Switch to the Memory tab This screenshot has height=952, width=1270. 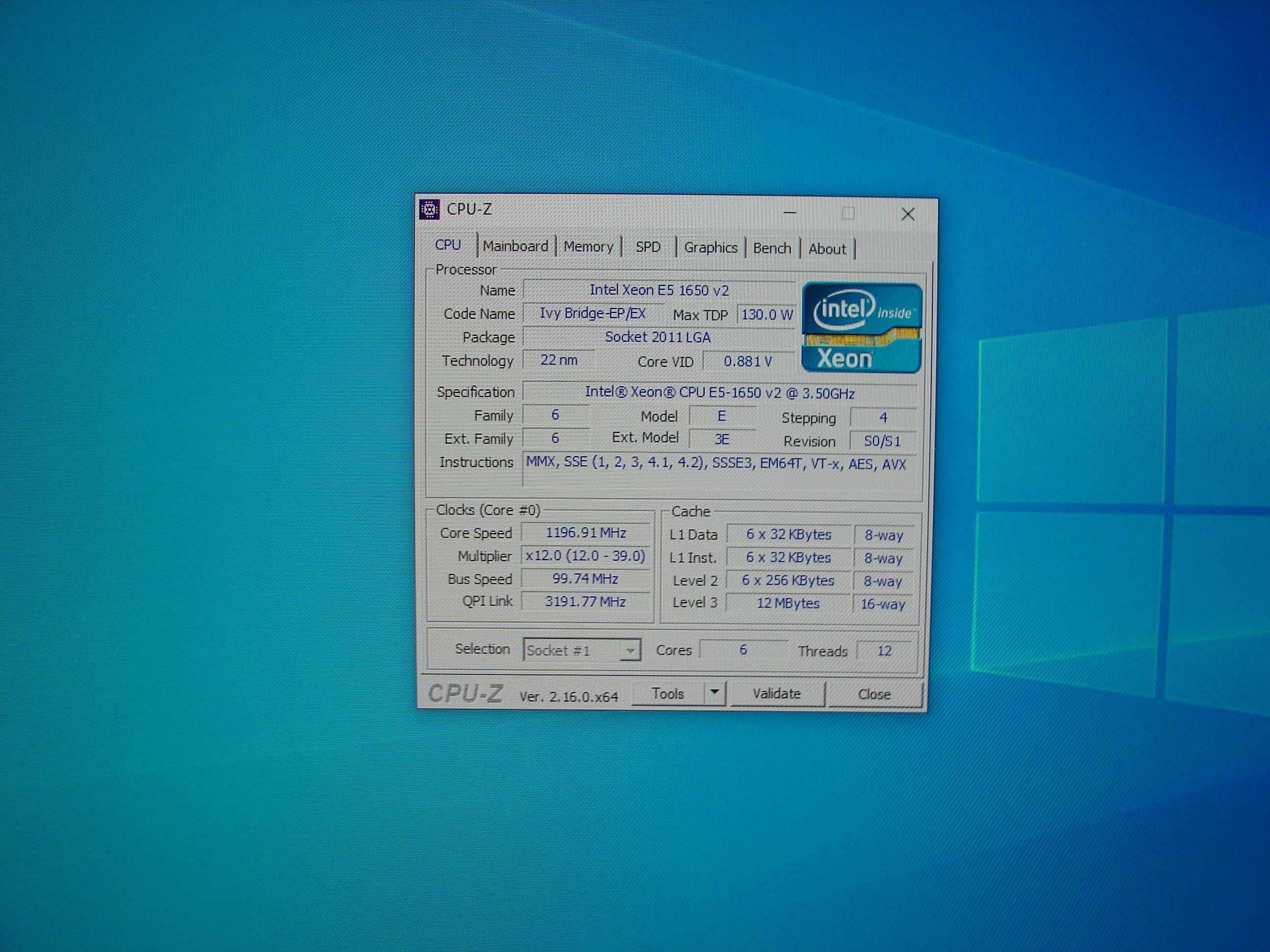(x=588, y=247)
